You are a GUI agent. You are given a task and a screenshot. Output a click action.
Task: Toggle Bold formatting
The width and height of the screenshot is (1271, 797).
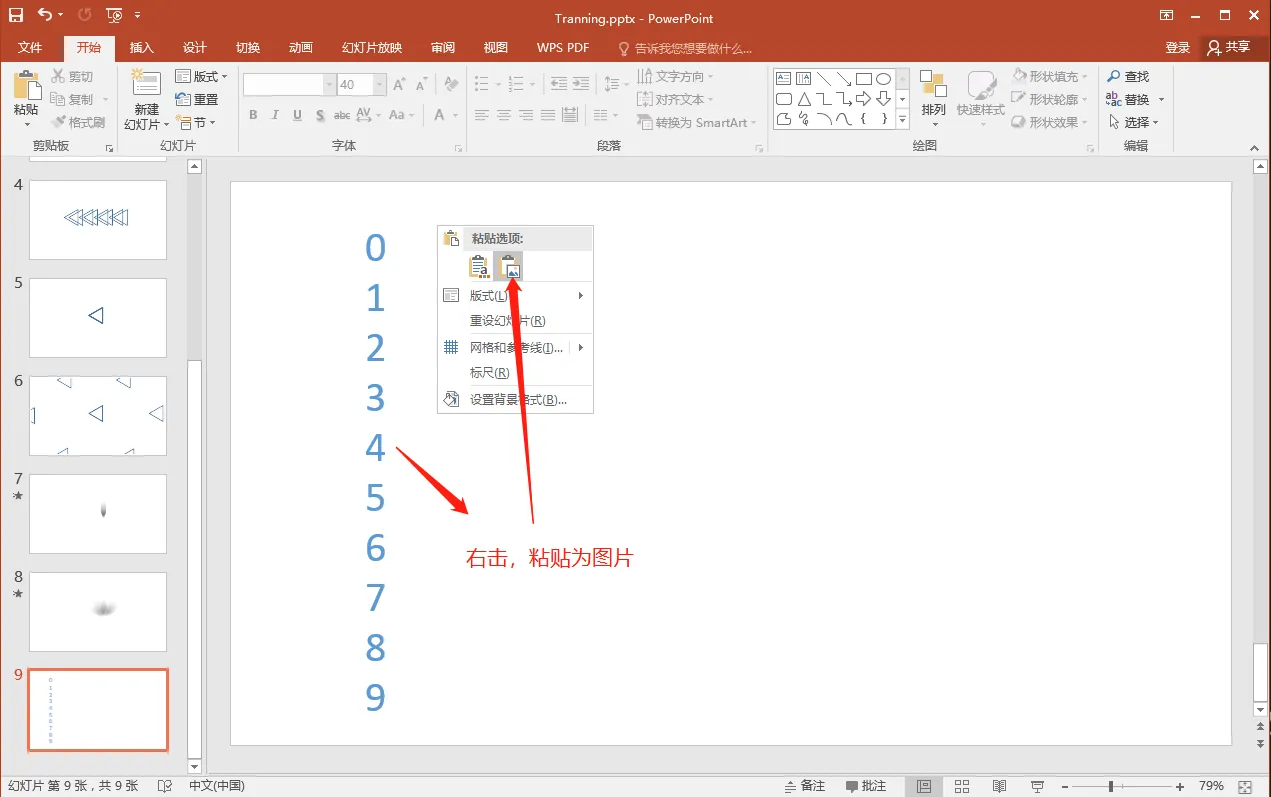(x=253, y=115)
